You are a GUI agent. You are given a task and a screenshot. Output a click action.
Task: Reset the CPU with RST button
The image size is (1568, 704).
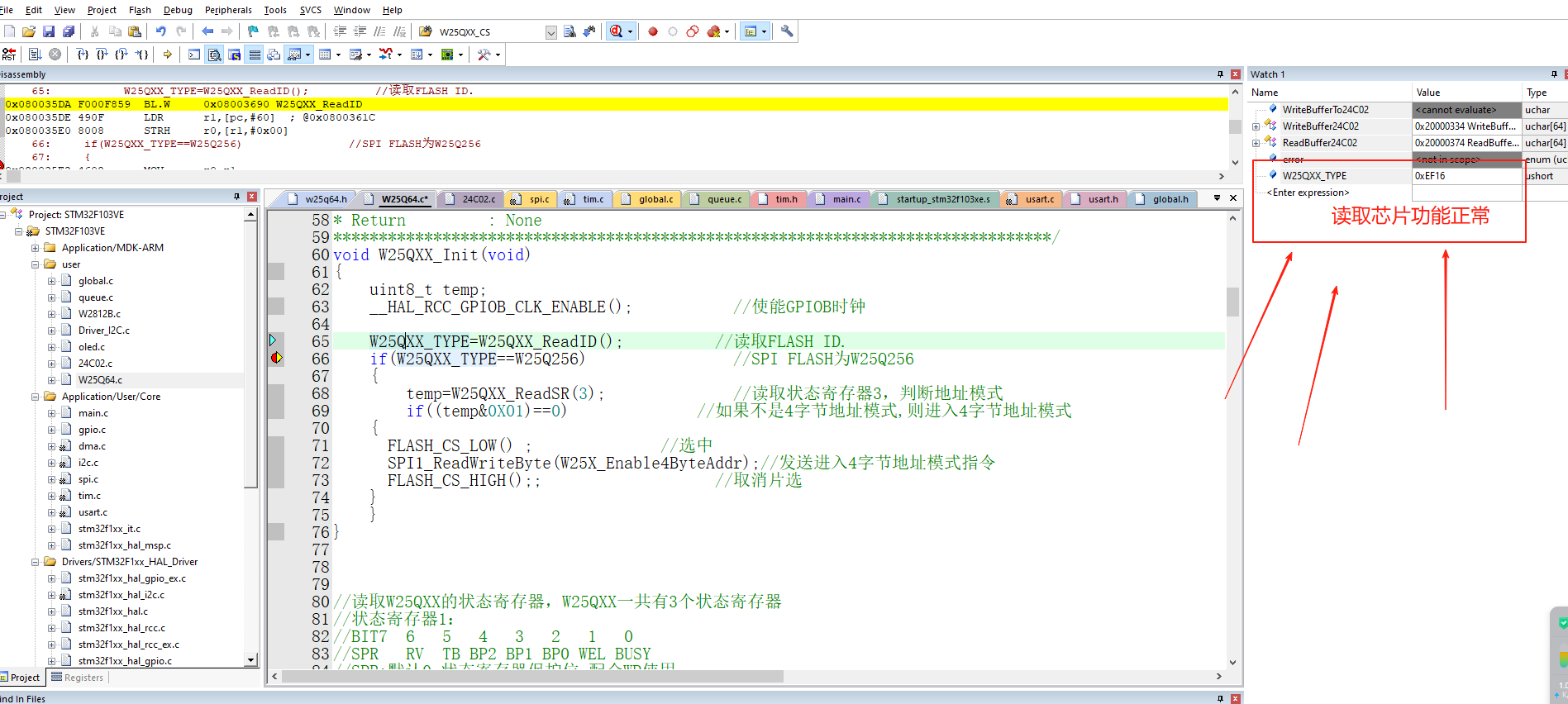(9, 55)
